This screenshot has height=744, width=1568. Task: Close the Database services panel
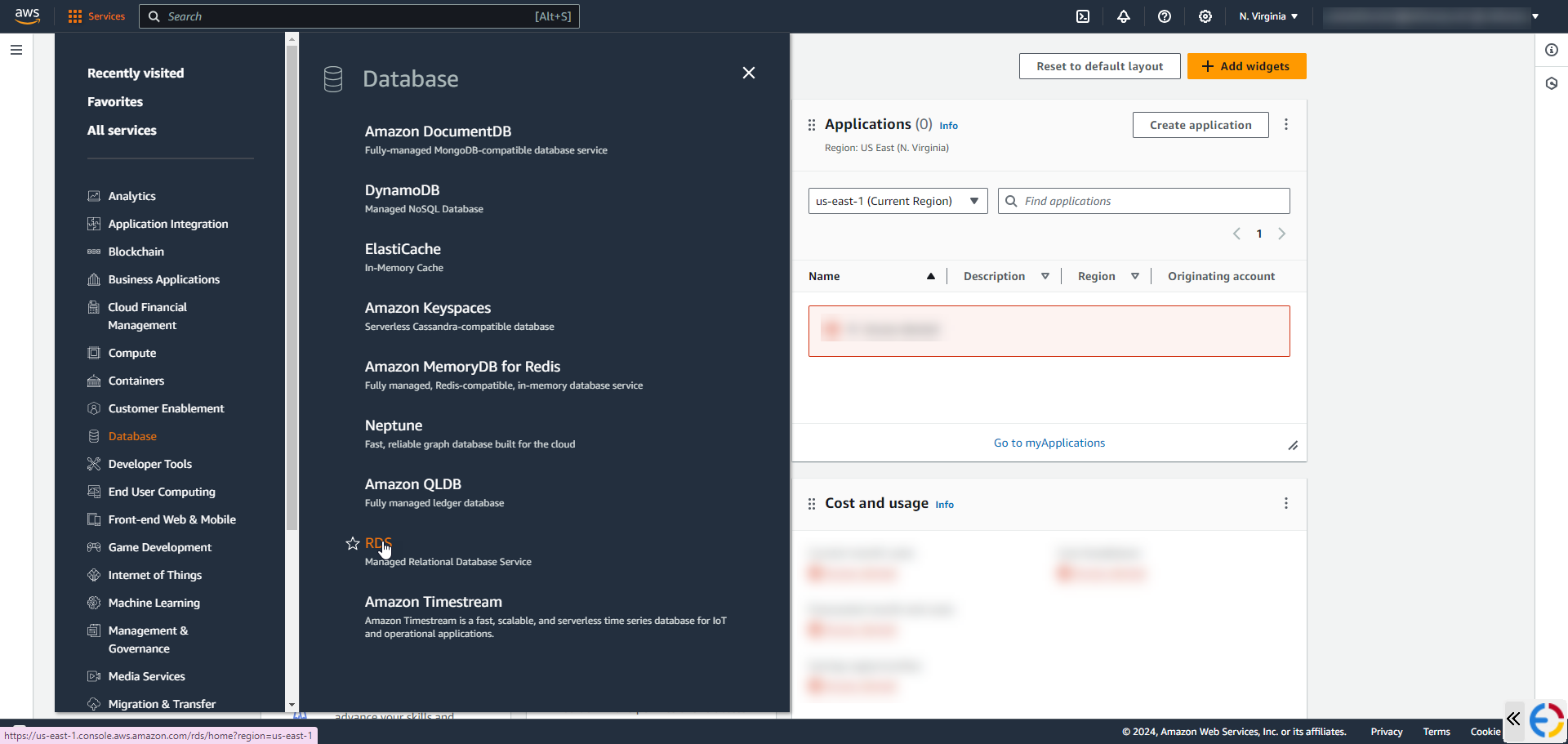(x=748, y=73)
